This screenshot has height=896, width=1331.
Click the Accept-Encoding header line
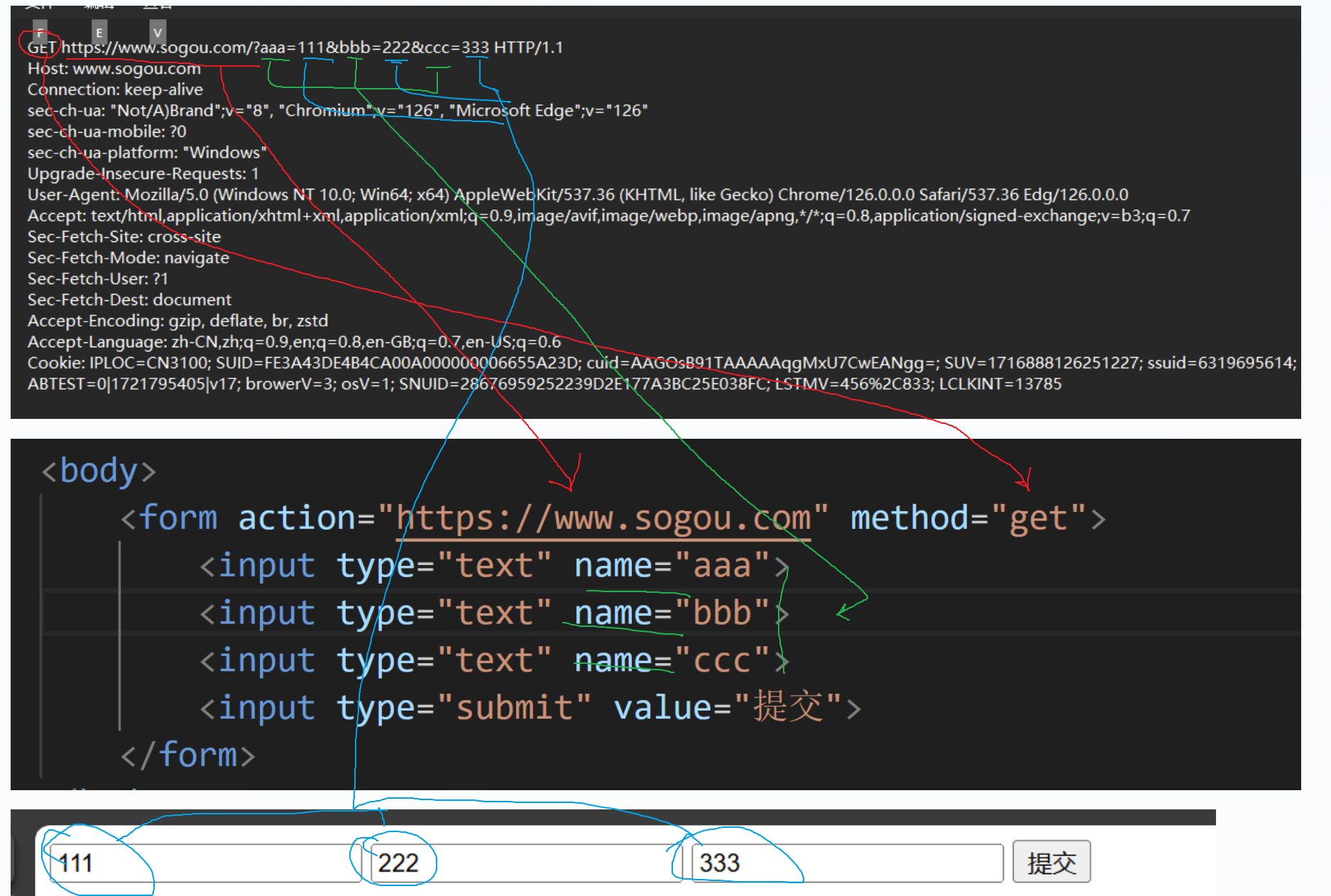click(x=177, y=321)
